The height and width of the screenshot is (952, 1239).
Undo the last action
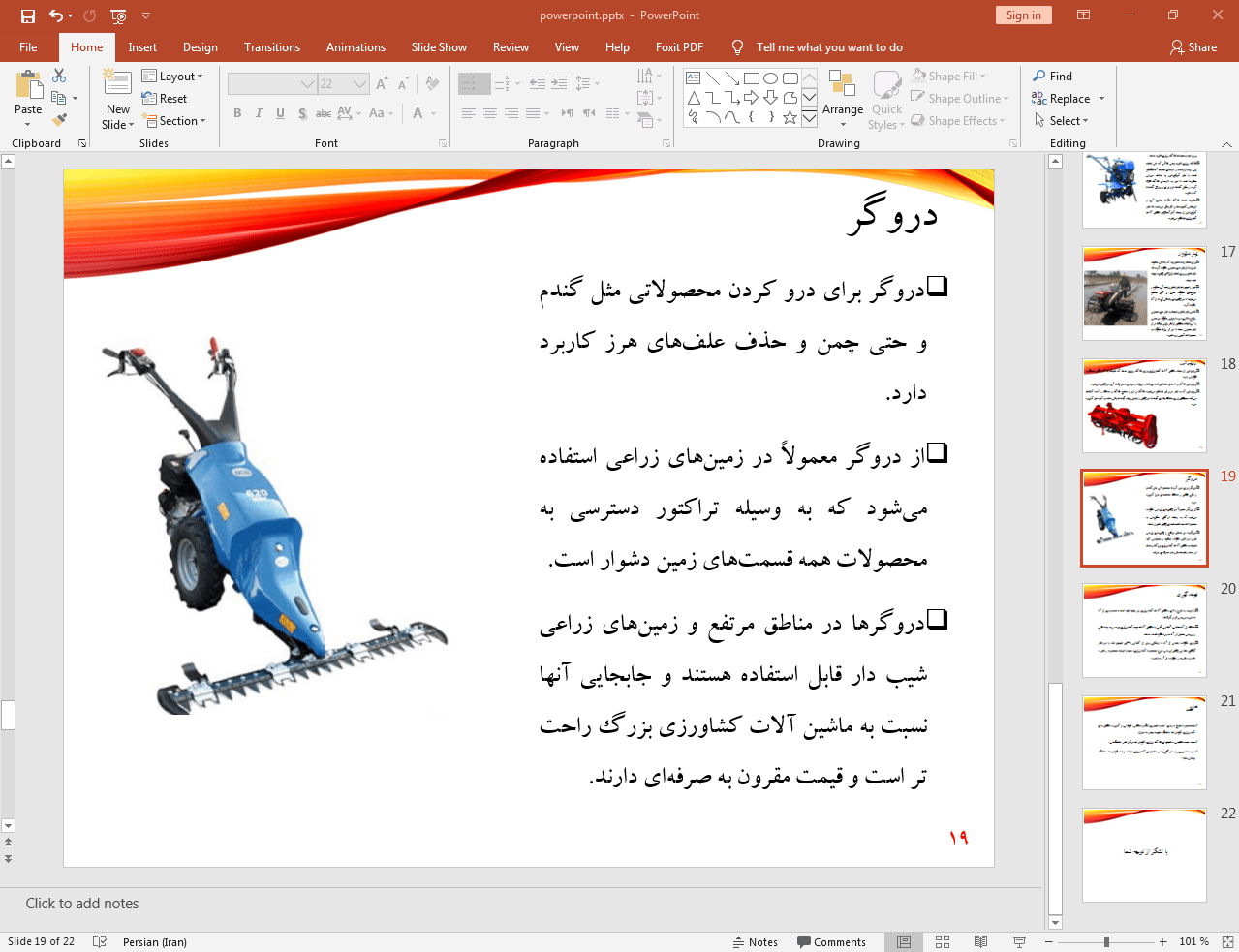point(56,15)
